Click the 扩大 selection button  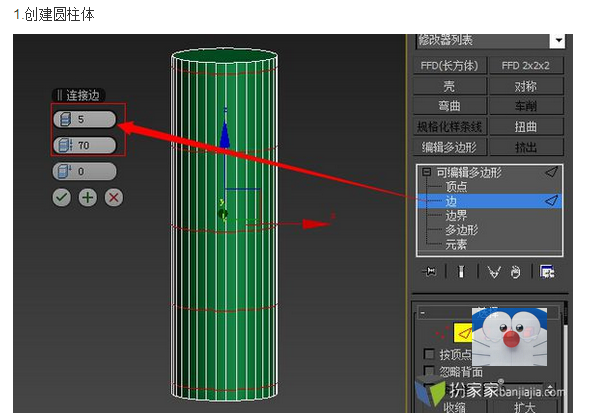(525, 407)
